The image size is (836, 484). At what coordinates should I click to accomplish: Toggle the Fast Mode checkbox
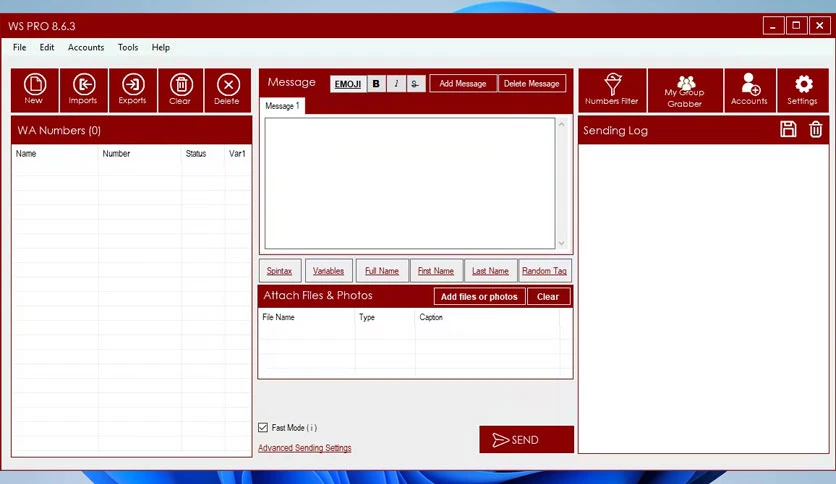[x=263, y=427]
